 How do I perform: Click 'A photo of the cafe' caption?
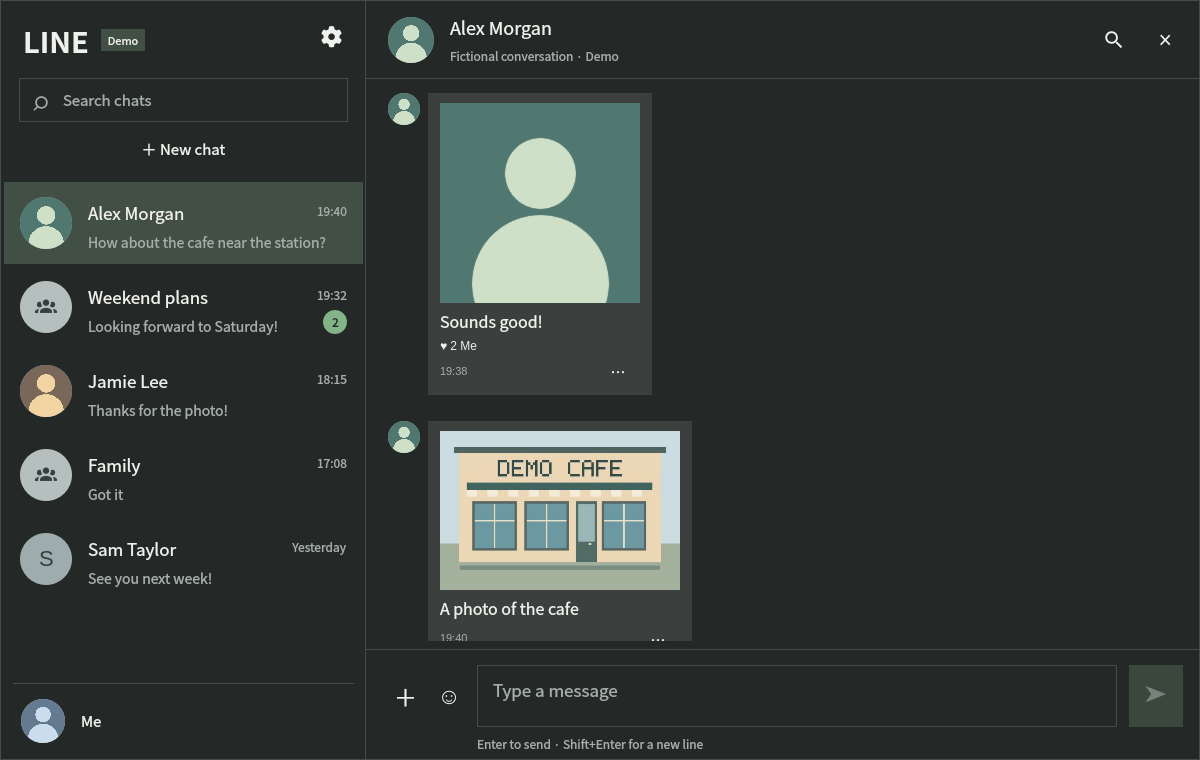tap(509, 609)
